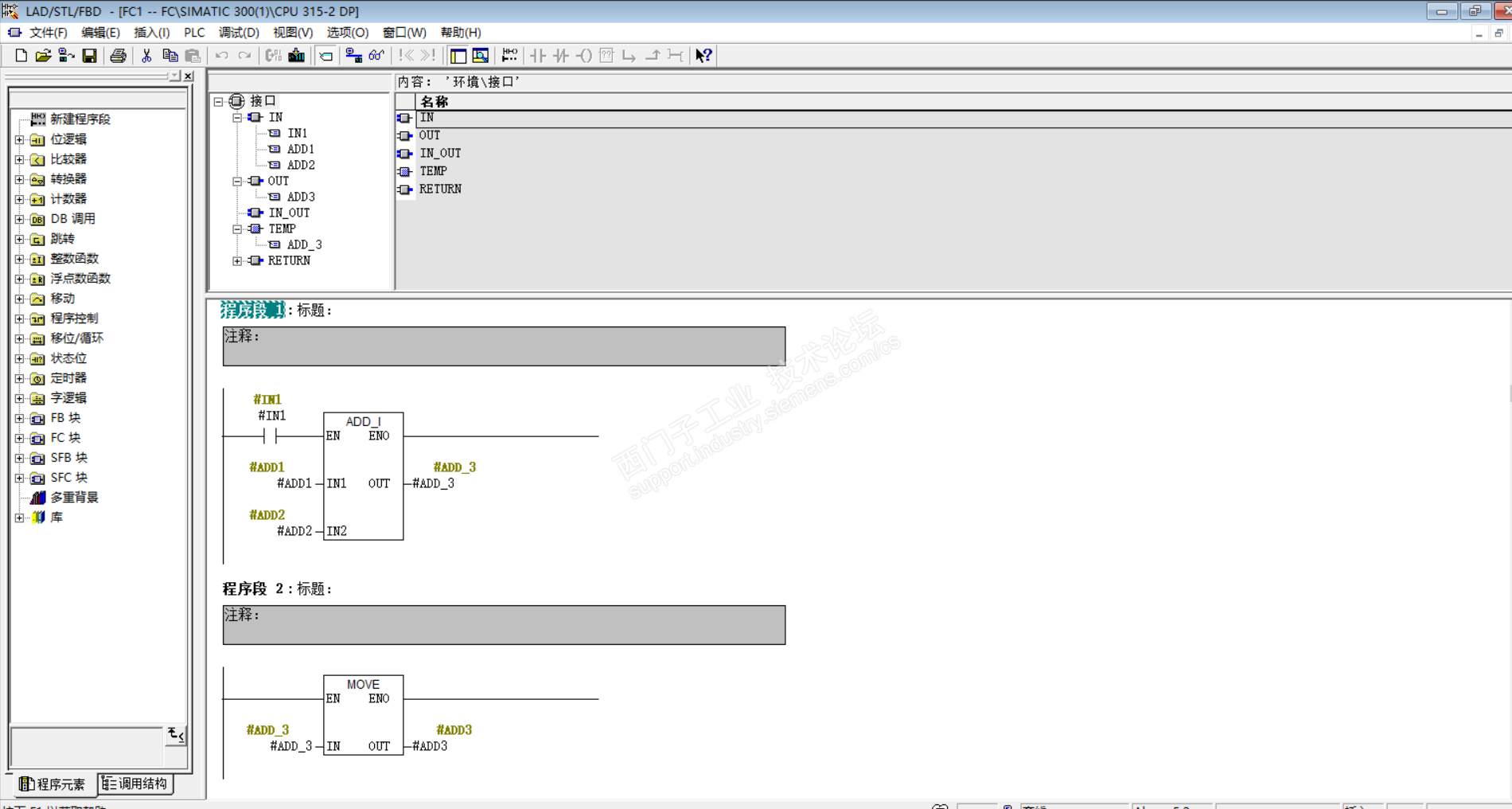Insert normally open contact icon
1512x809 pixels.
538,55
